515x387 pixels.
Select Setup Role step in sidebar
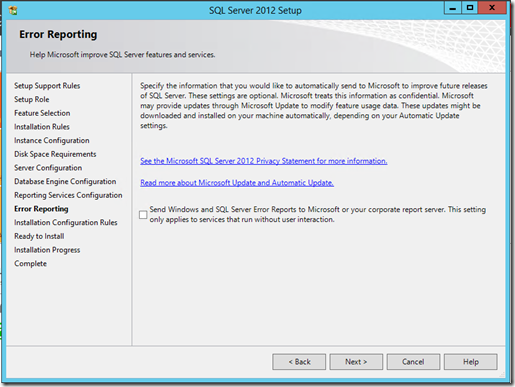tap(32, 99)
